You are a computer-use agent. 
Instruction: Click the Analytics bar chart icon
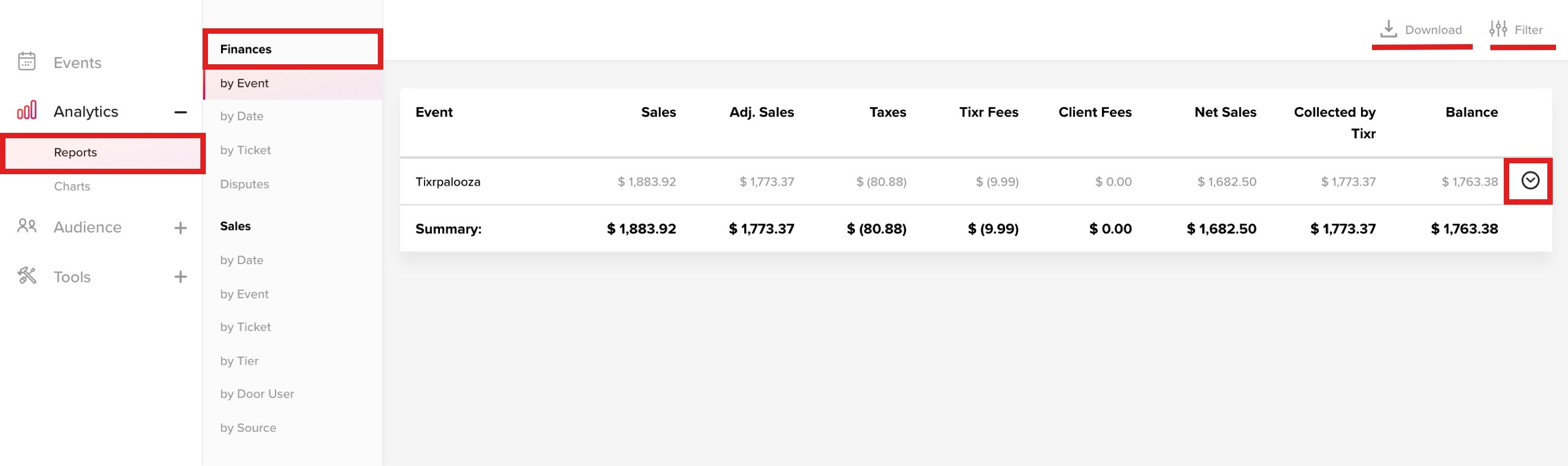click(x=27, y=111)
